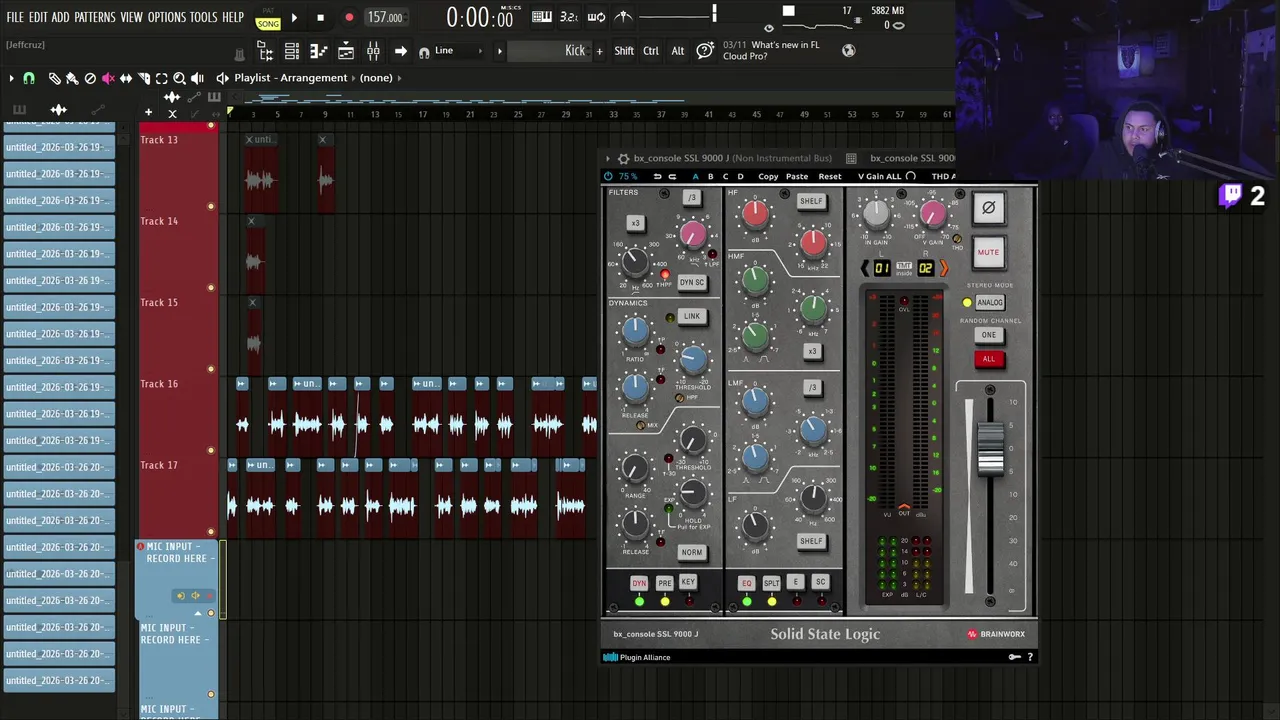Choose the Select marquee tool
Screen dimensions: 1280x720
pos(162,78)
